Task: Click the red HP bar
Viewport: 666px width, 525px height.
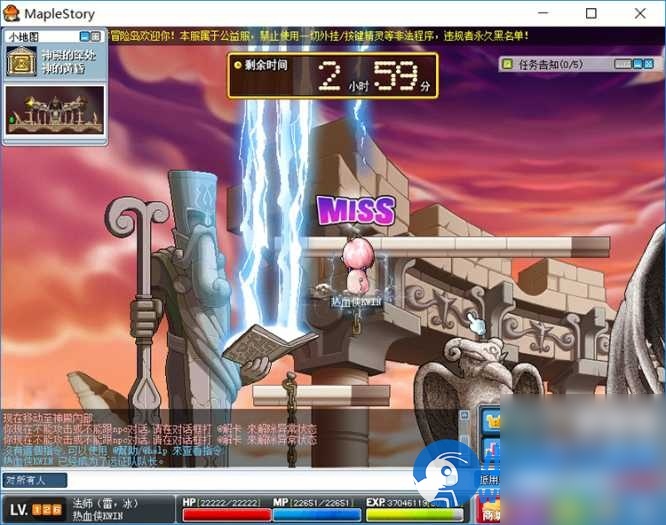Action: coord(226,514)
